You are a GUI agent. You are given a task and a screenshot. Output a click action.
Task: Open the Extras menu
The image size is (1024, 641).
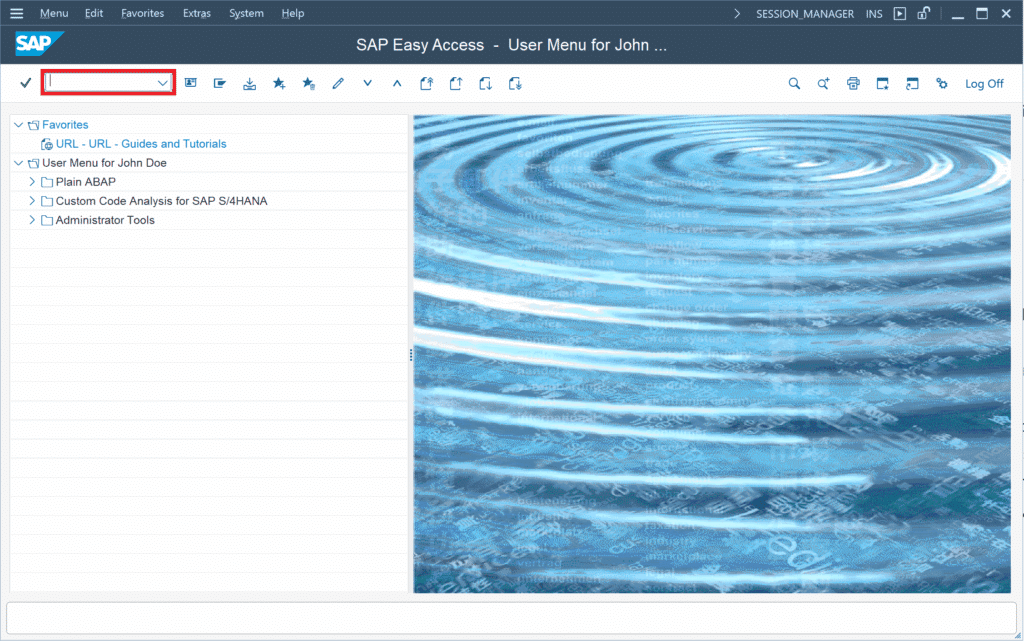(197, 14)
